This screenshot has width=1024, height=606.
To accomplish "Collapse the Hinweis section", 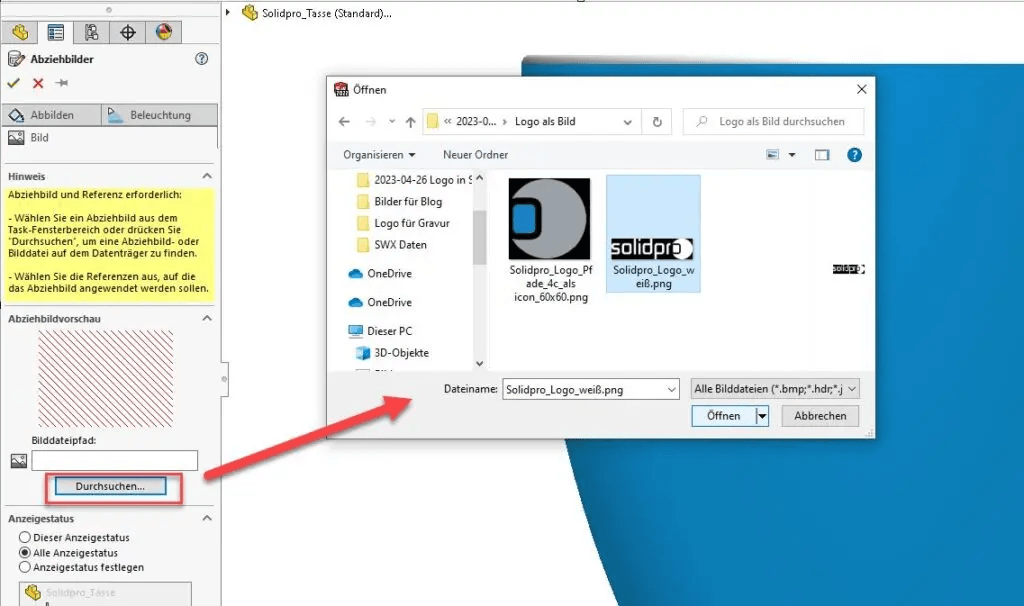I will coord(207,176).
